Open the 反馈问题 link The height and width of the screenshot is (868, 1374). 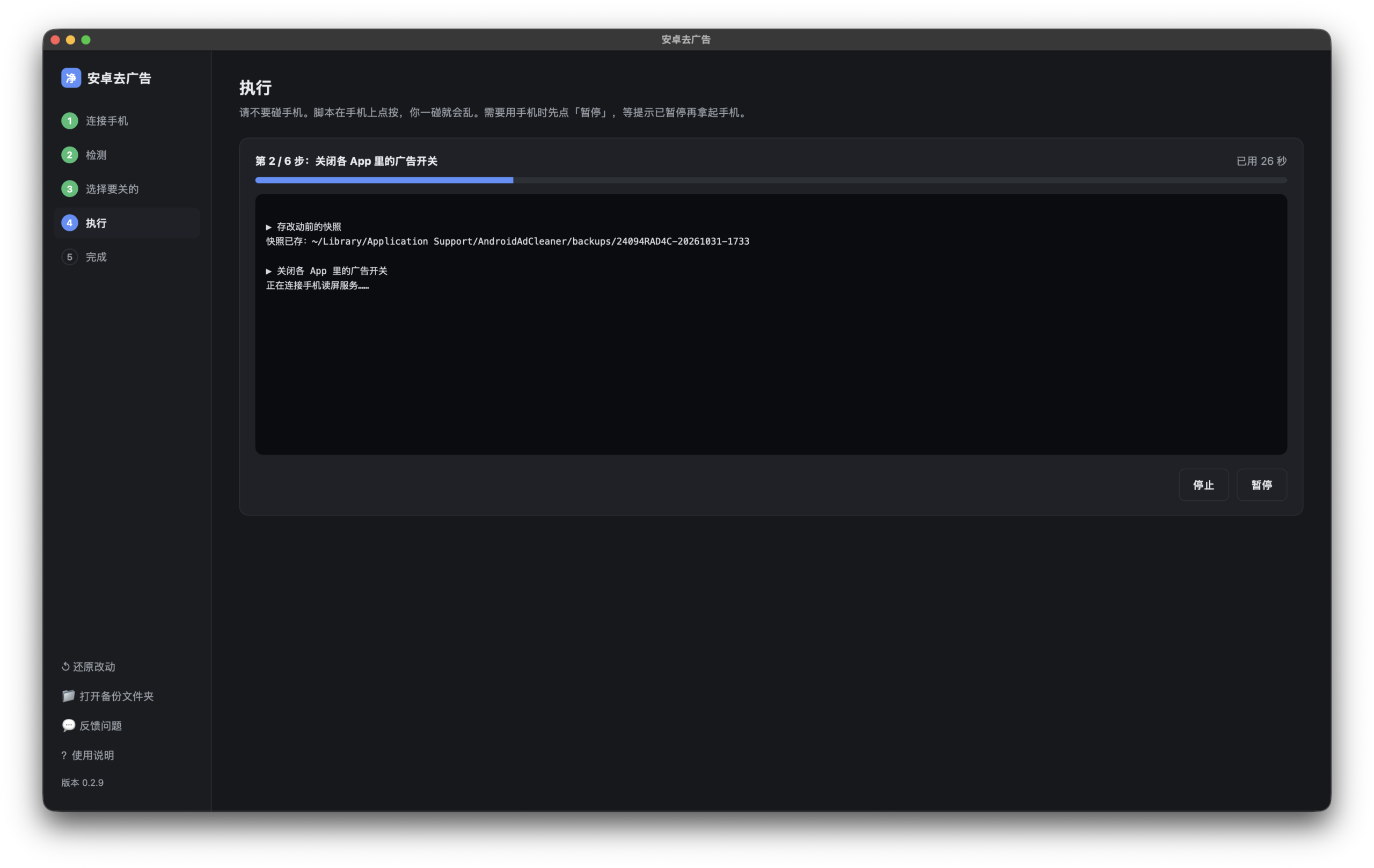tap(92, 726)
